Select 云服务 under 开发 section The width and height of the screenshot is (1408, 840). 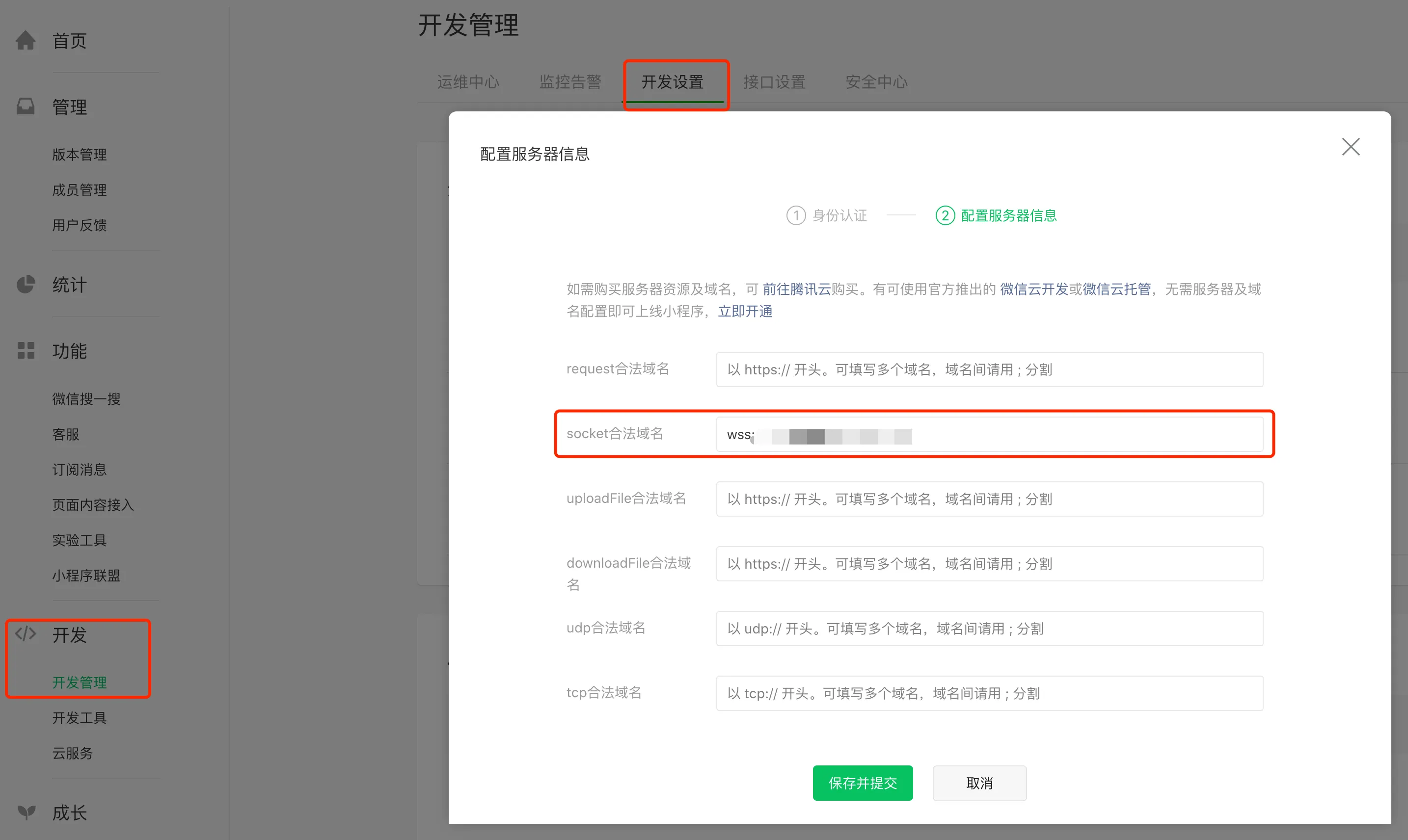tap(72, 753)
